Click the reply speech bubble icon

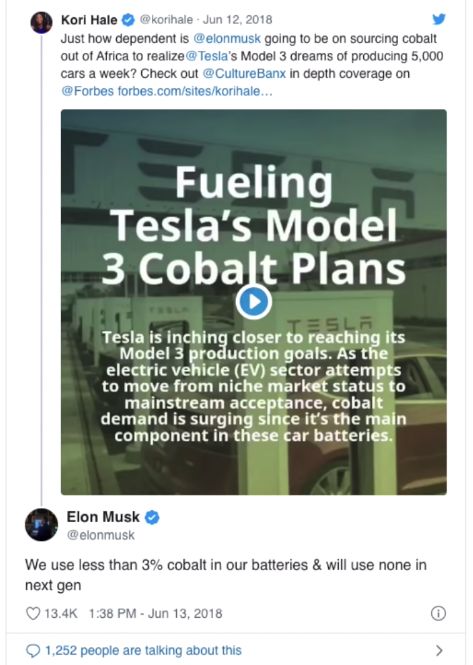click(x=33, y=651)
